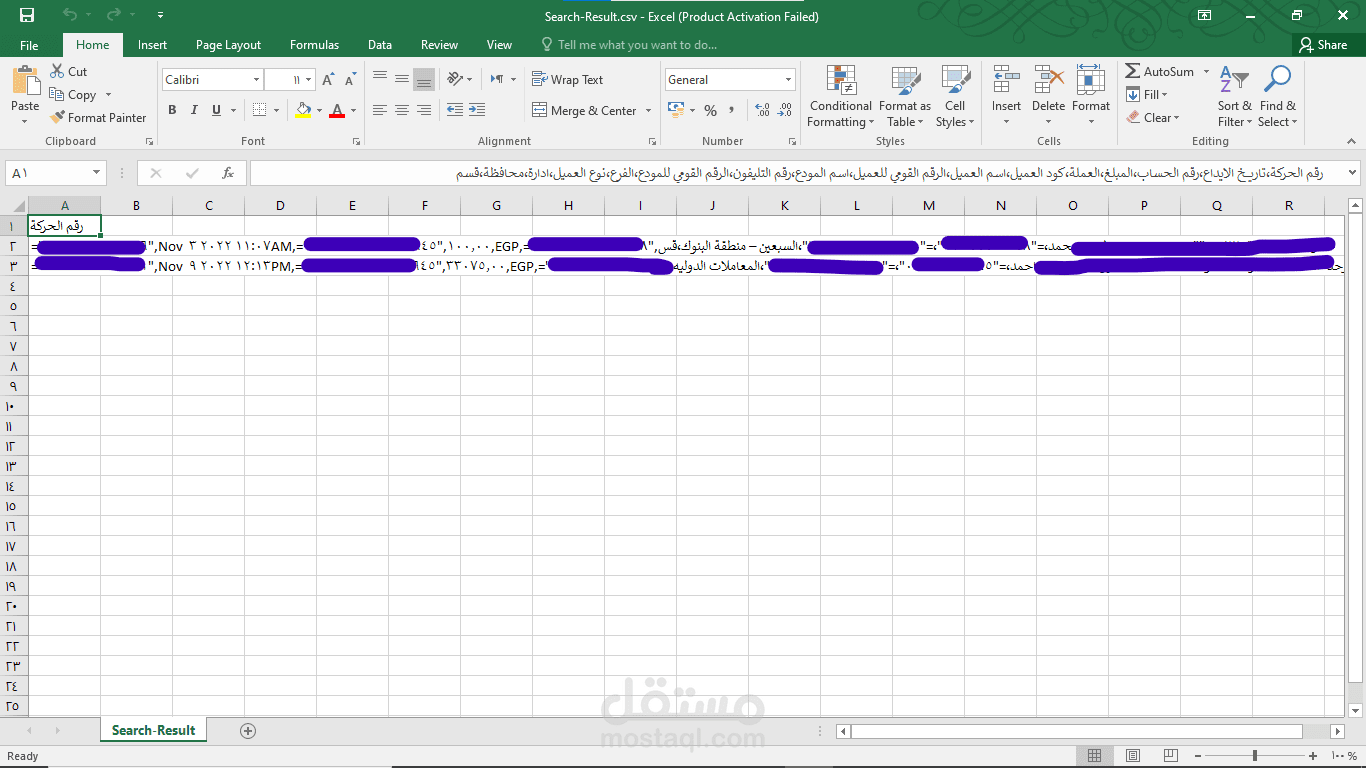Apply fill color bucket icon
Viewport: 1366px width, 768px height.
304,110
